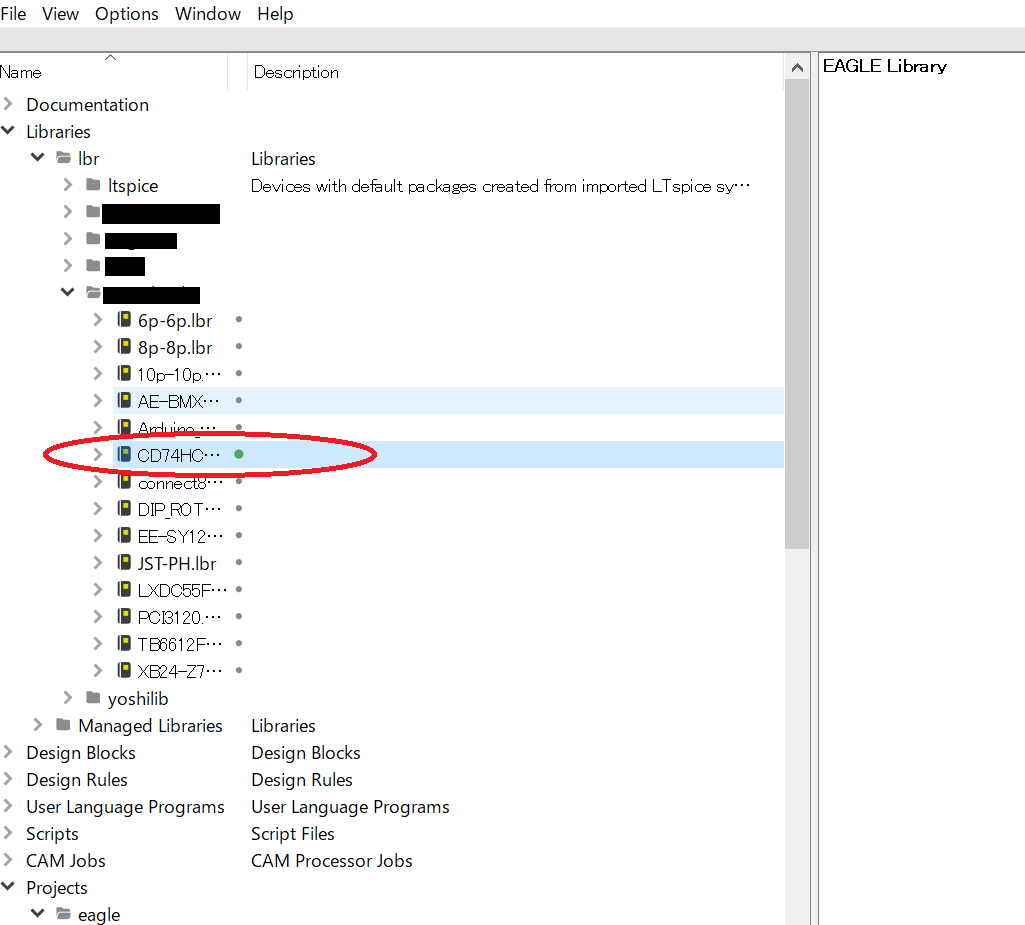Screen dimensions: 1025x925
Task: Collapse the Libraries tree node
Action: [x=8, y=131]
